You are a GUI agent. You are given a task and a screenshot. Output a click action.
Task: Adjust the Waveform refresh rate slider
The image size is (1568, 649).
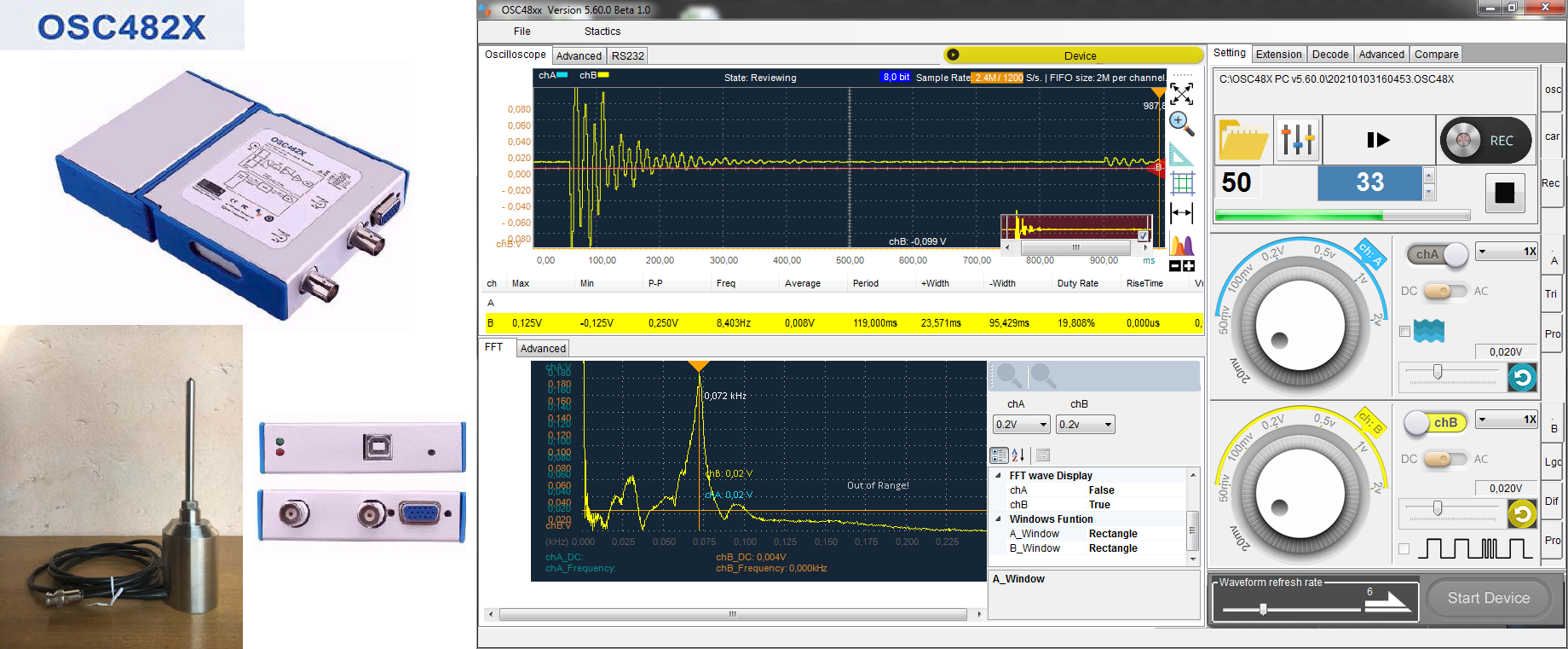(1263, 609)
